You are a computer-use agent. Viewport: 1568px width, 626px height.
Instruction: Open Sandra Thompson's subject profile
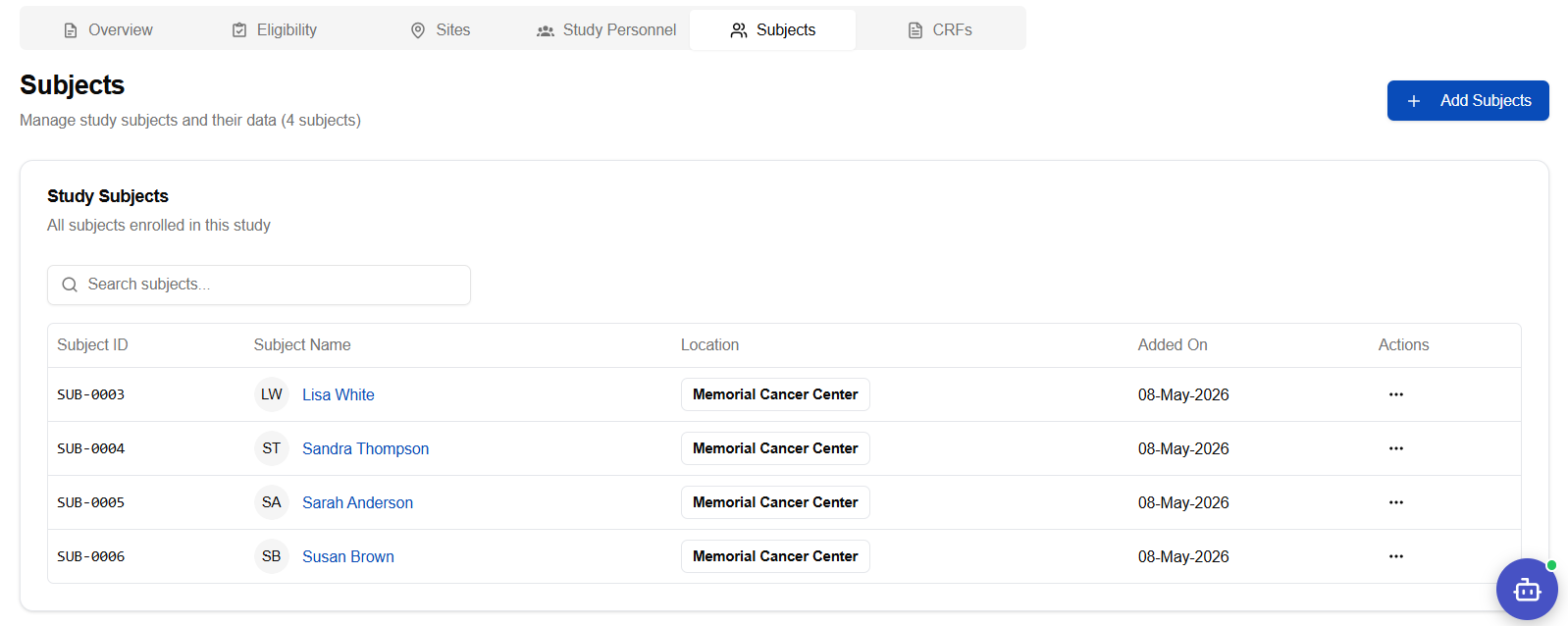click(365, 448)
